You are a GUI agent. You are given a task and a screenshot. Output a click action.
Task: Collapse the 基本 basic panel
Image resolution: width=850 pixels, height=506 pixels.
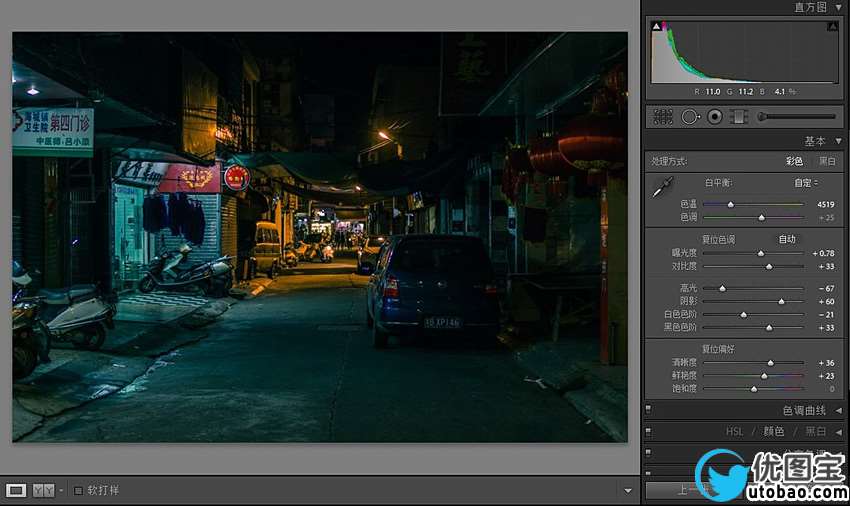coord(838,142)
